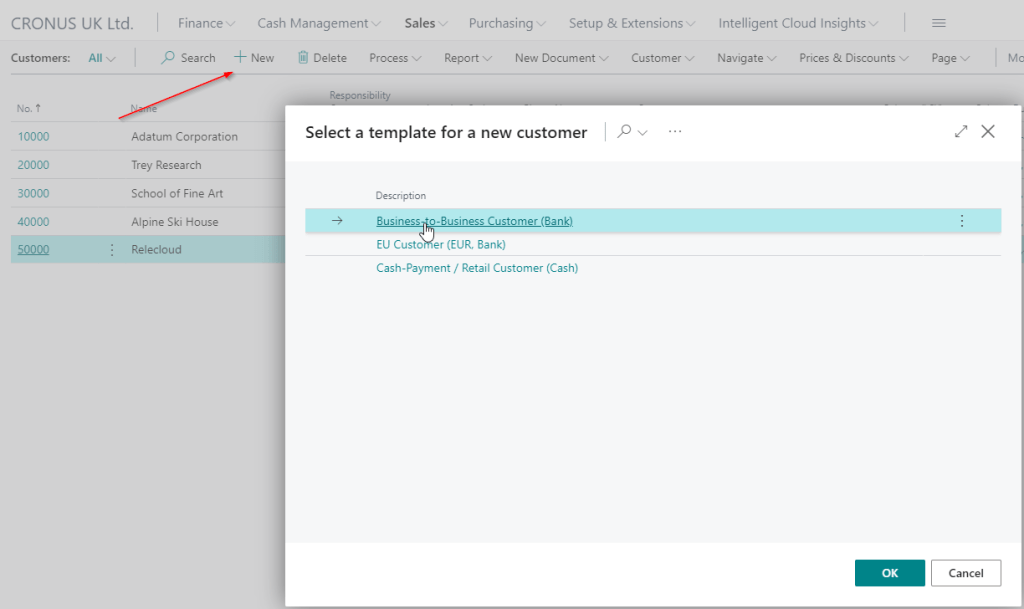Expand the Cash Management dropdown

pyautogui.click(x=318, y=23)
